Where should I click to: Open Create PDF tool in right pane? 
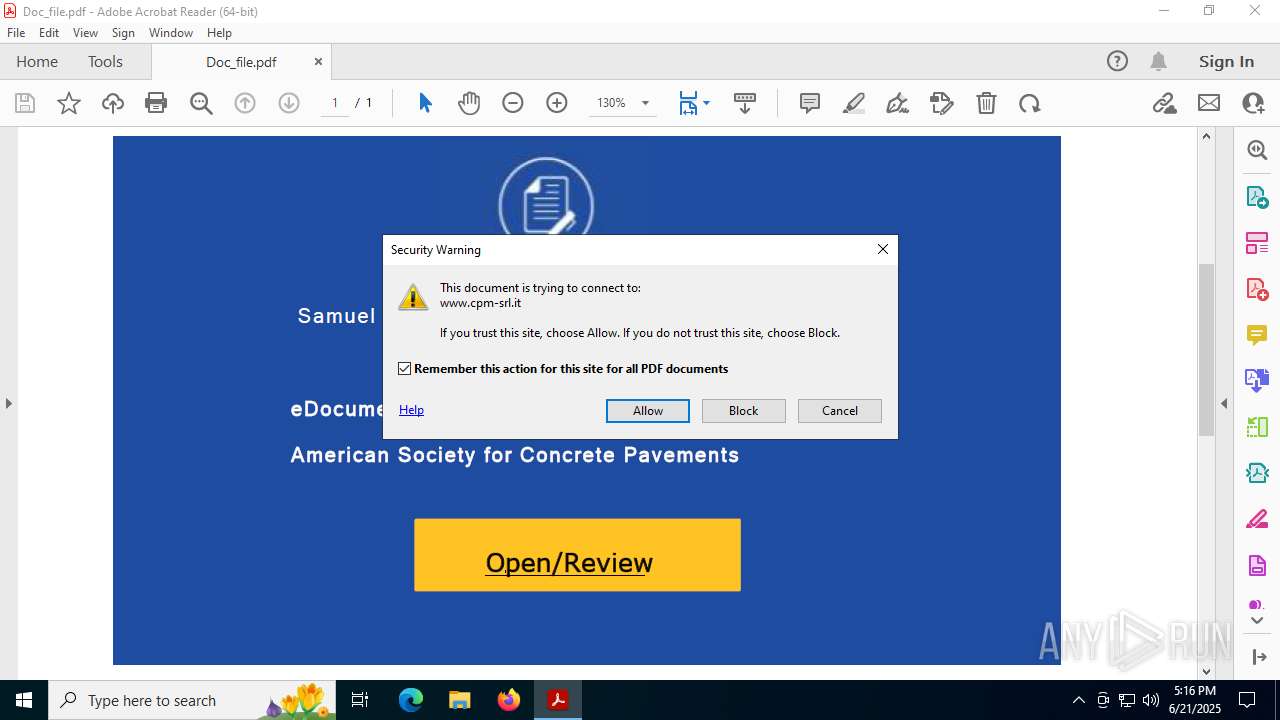click(1257, 289)
